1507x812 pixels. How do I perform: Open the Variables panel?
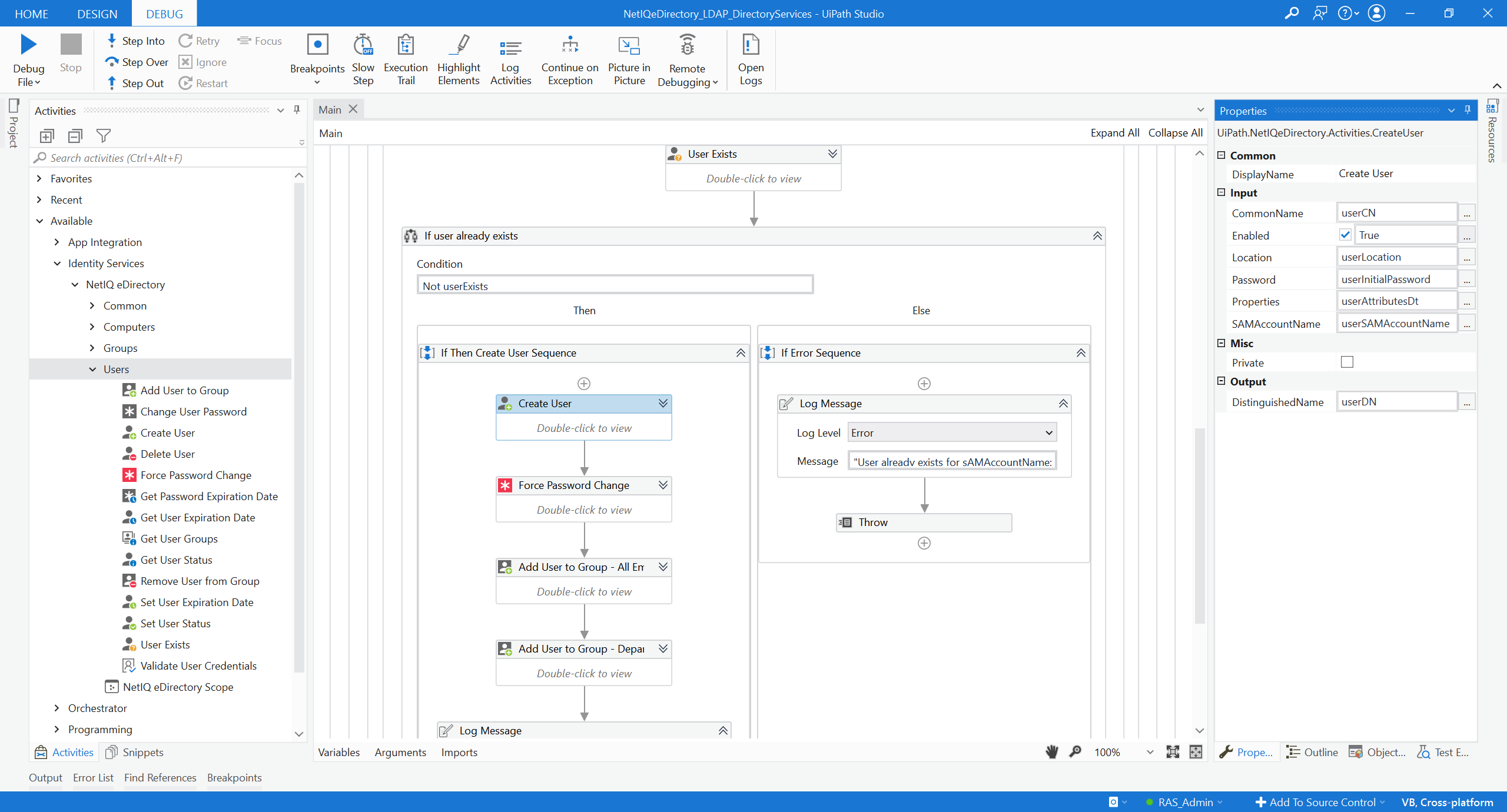click(x=339, y=752)
